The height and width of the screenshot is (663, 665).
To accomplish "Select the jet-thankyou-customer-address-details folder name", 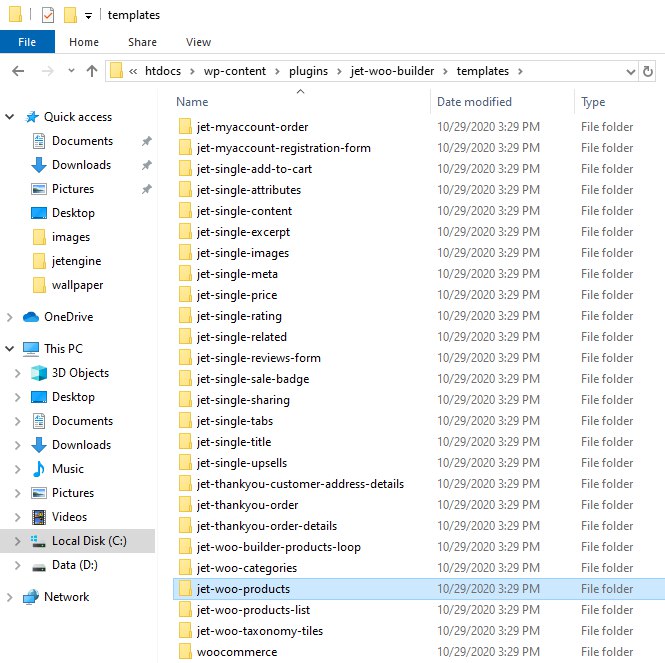I will pyautogui.click(x=300, y=484).
